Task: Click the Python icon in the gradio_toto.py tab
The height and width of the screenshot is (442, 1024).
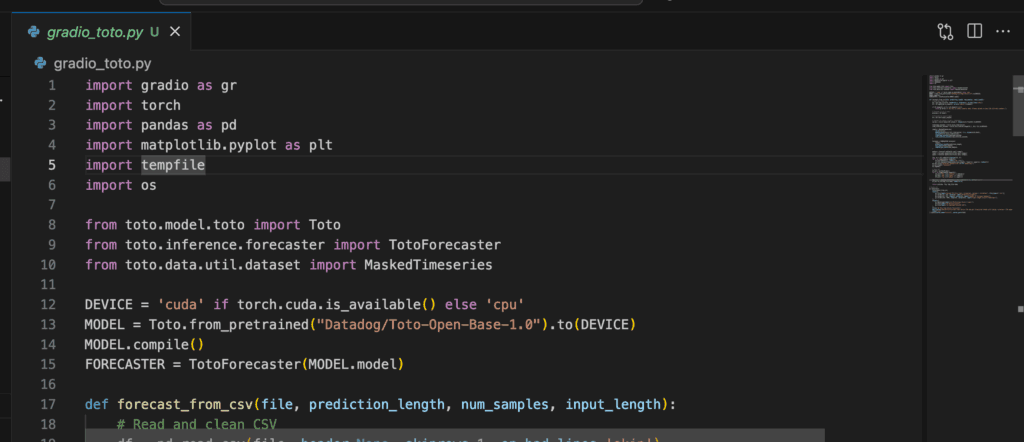Action: pos(34,32)
